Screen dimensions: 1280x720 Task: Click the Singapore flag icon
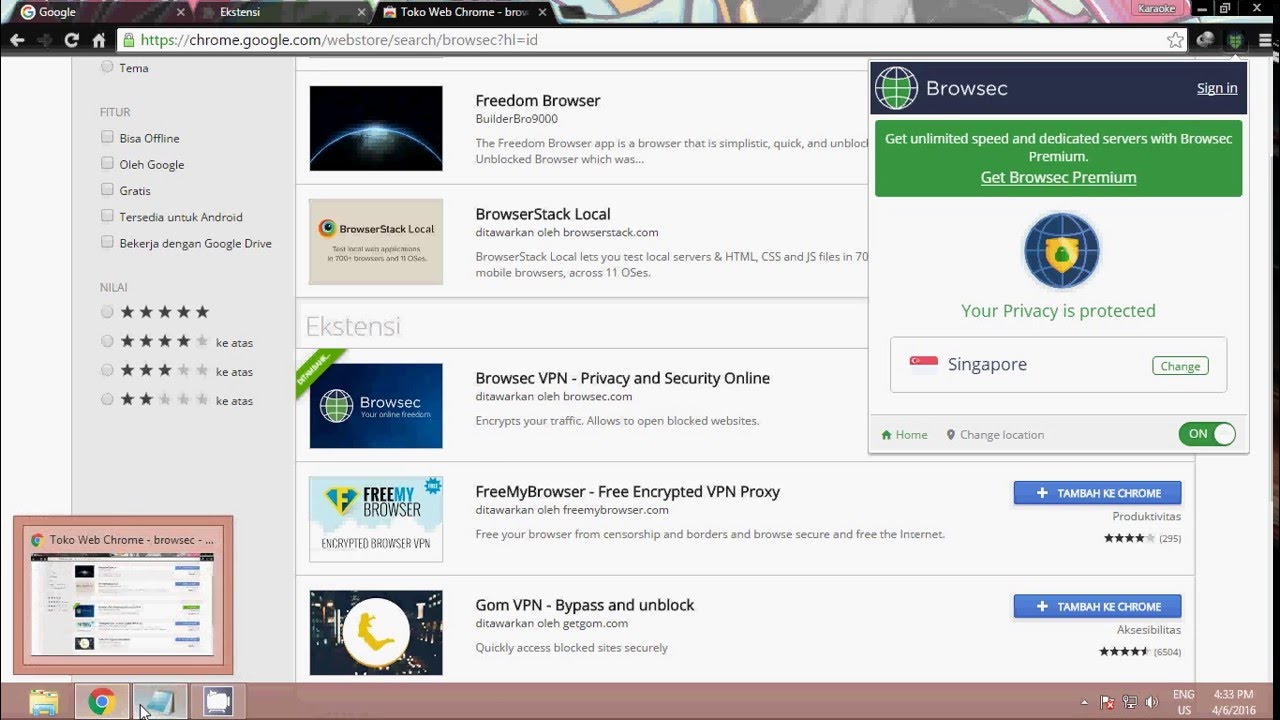[923, 363]
